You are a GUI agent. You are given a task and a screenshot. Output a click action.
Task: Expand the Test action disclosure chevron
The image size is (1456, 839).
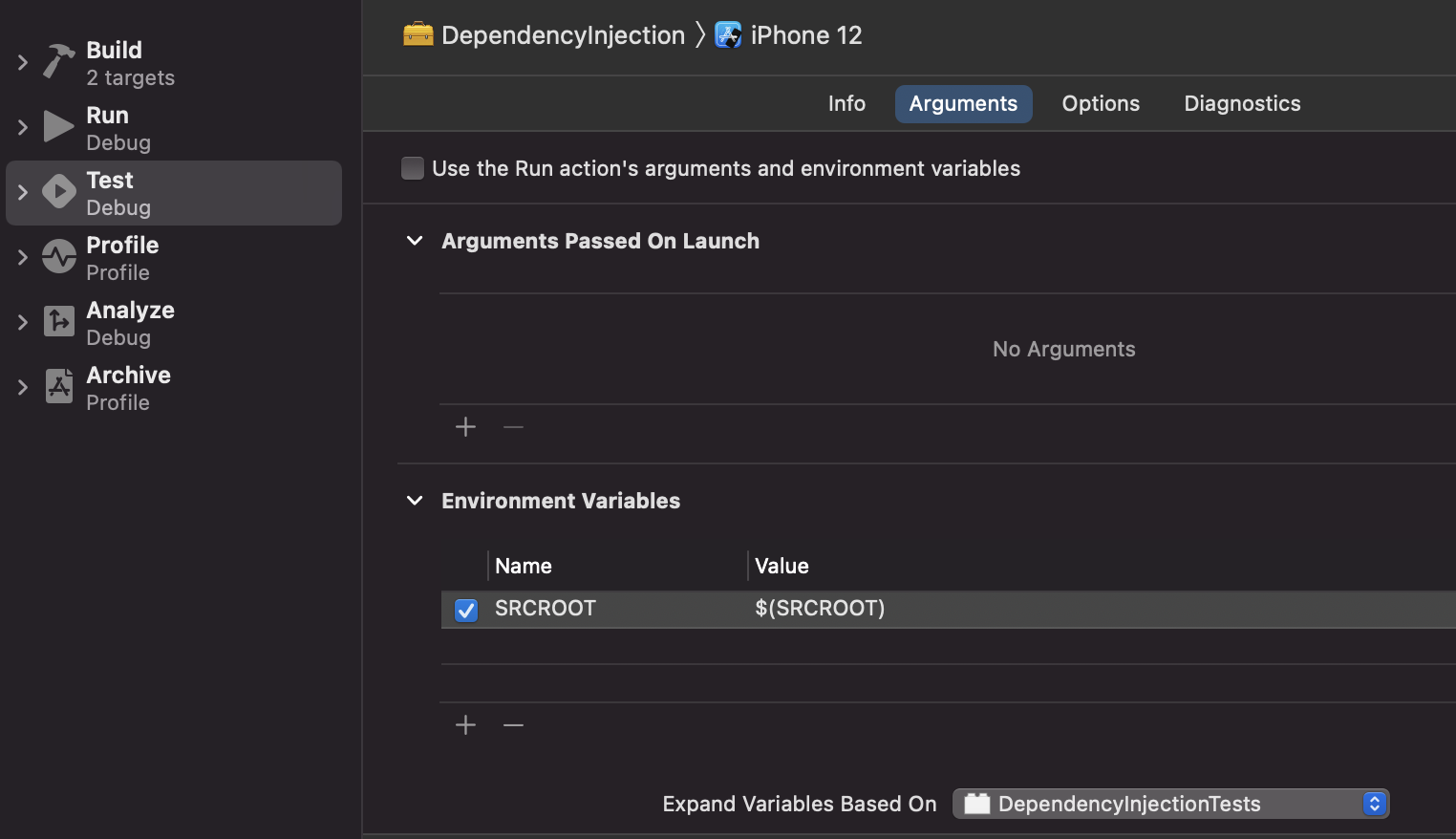[x=22, y=191]
